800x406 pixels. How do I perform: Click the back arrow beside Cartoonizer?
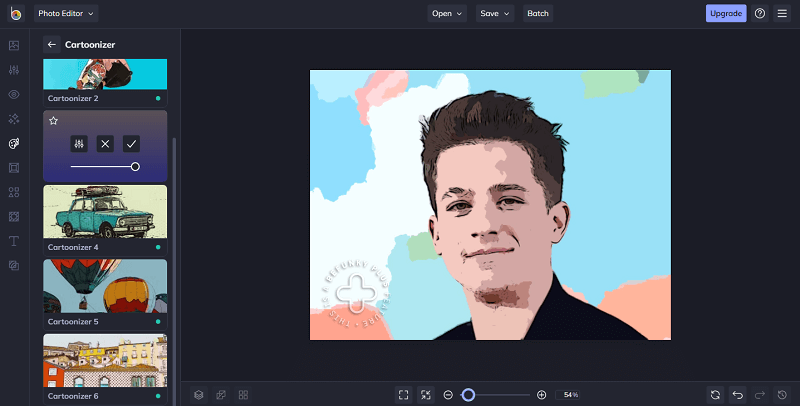coord(52,45)
